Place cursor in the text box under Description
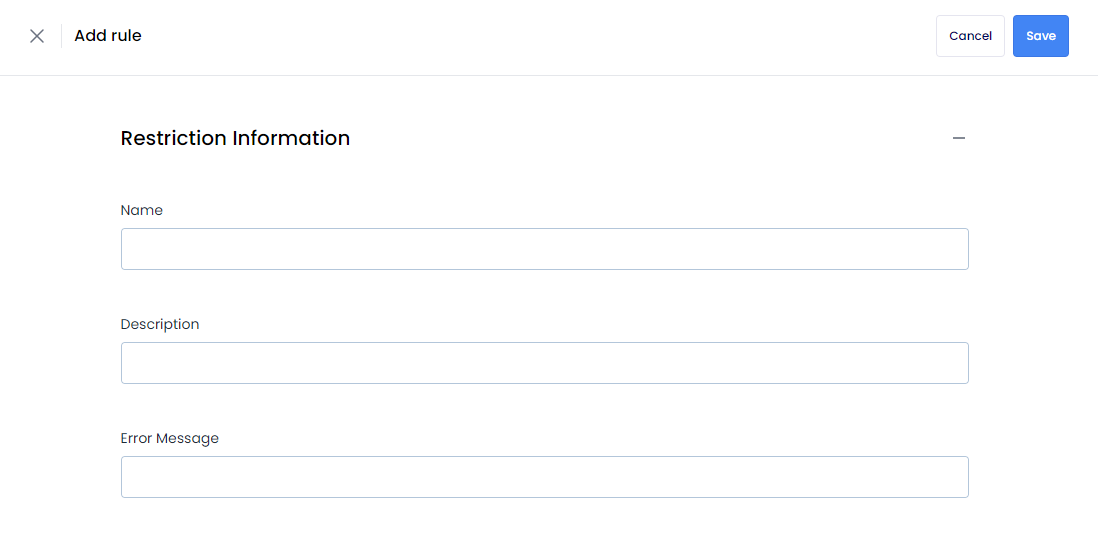 tap(545, 363)
